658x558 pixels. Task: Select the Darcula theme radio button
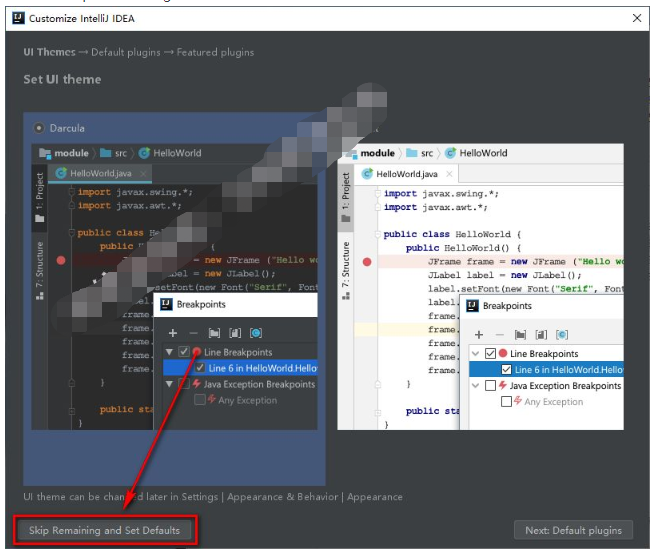(x=39, y=128)
